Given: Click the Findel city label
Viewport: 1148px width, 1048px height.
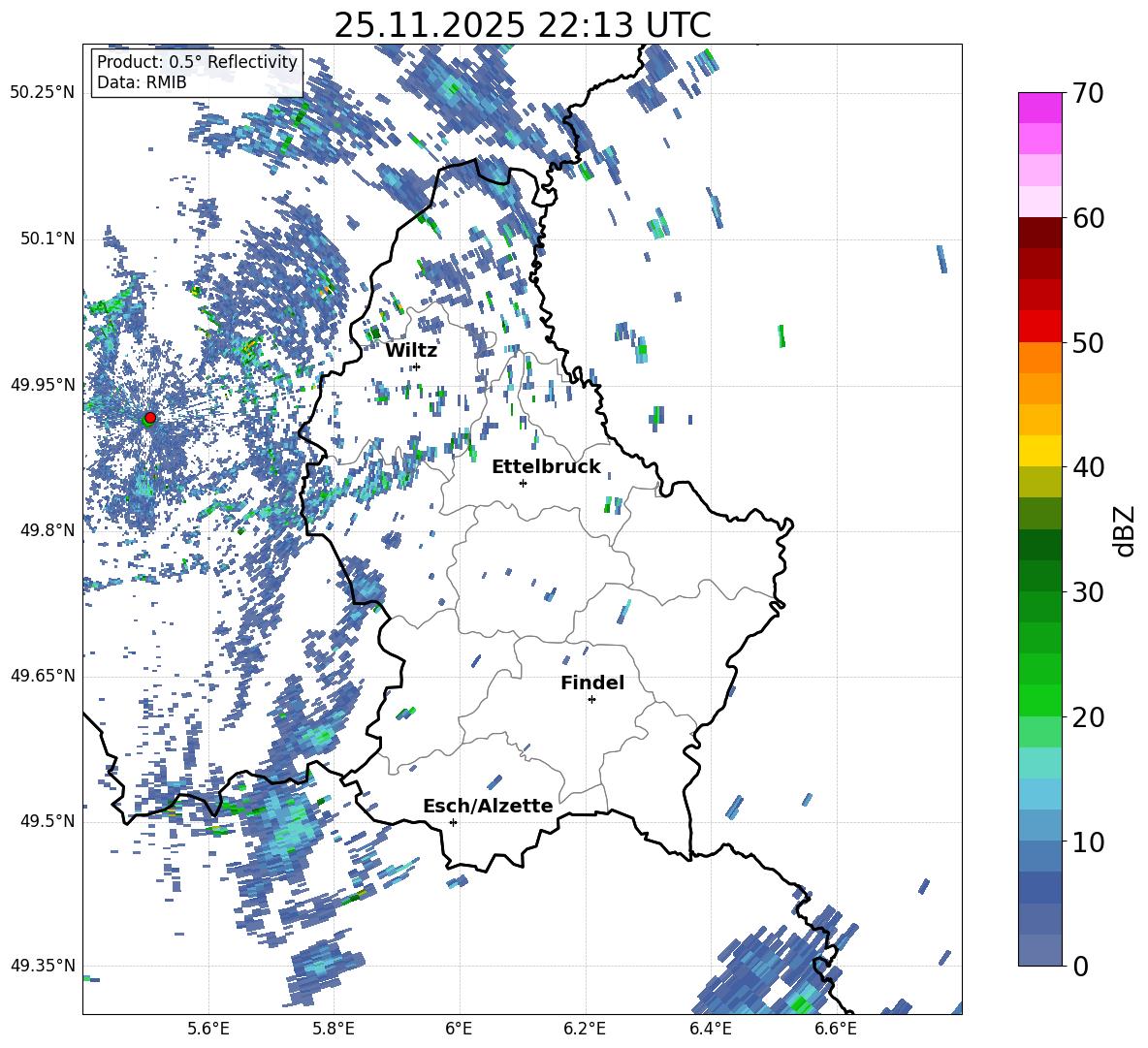Looking at the screenshot, I should (592, 683).
